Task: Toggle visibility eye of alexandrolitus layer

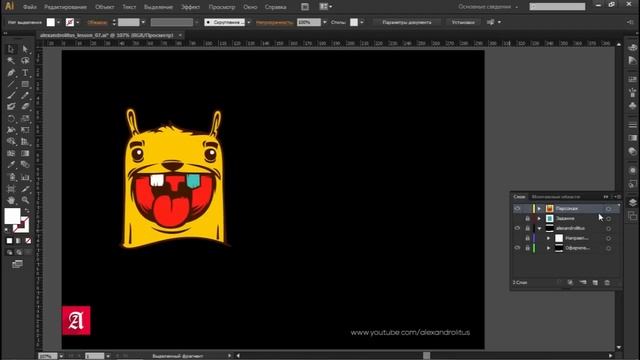Action: [517, 228]
